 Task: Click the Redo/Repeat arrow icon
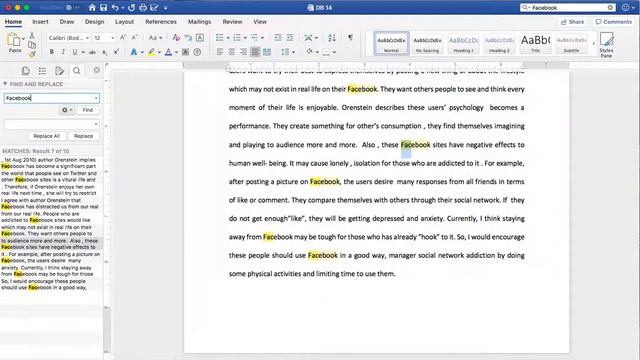click(x=131, y=7)
